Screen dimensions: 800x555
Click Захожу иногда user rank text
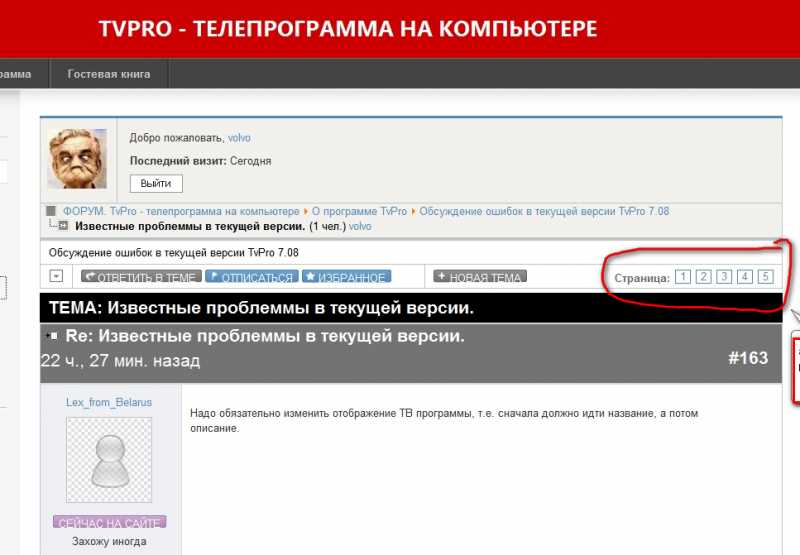(x=109, y=541)
